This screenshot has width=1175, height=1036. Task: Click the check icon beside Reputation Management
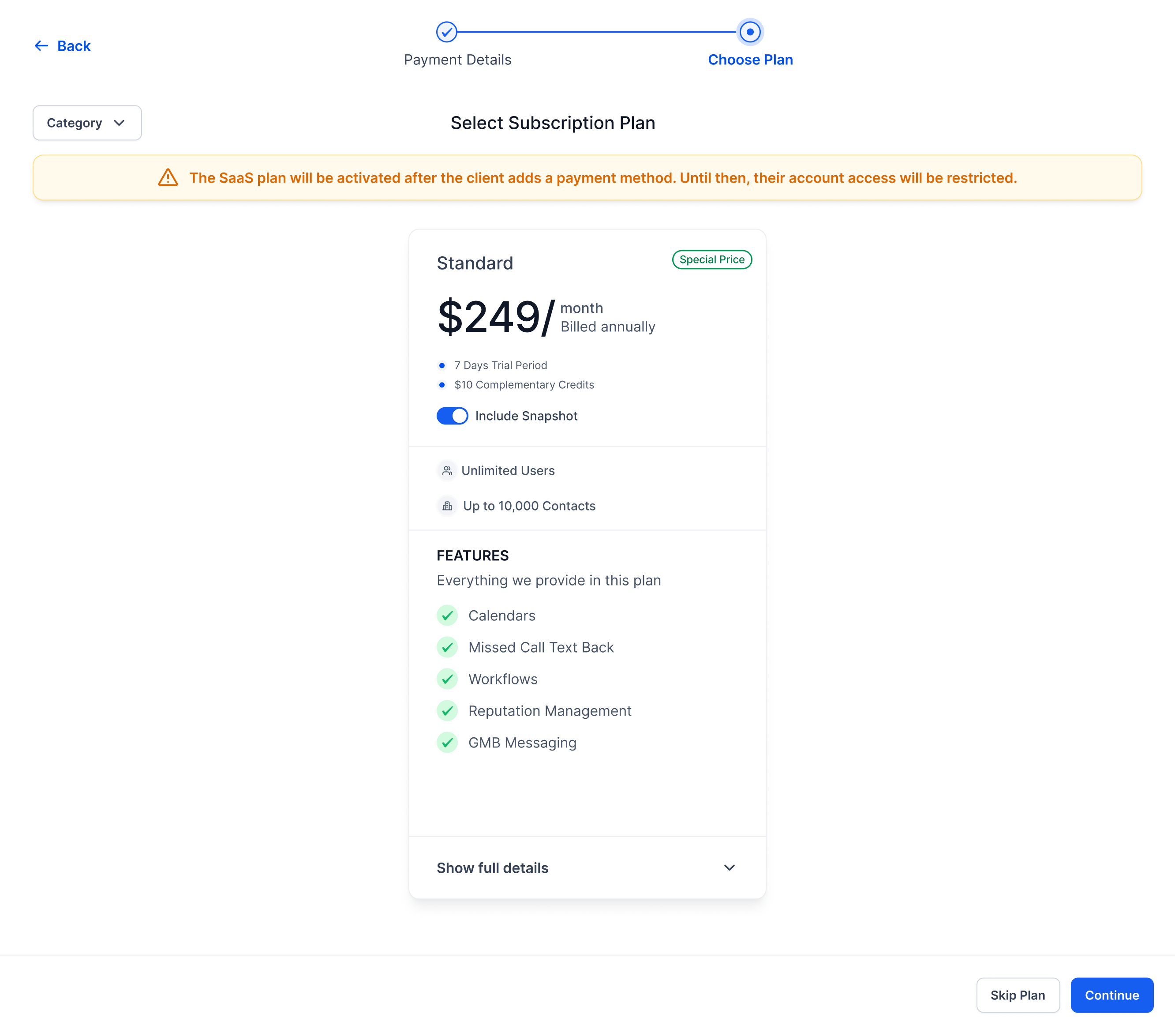[x=447, y=711]
